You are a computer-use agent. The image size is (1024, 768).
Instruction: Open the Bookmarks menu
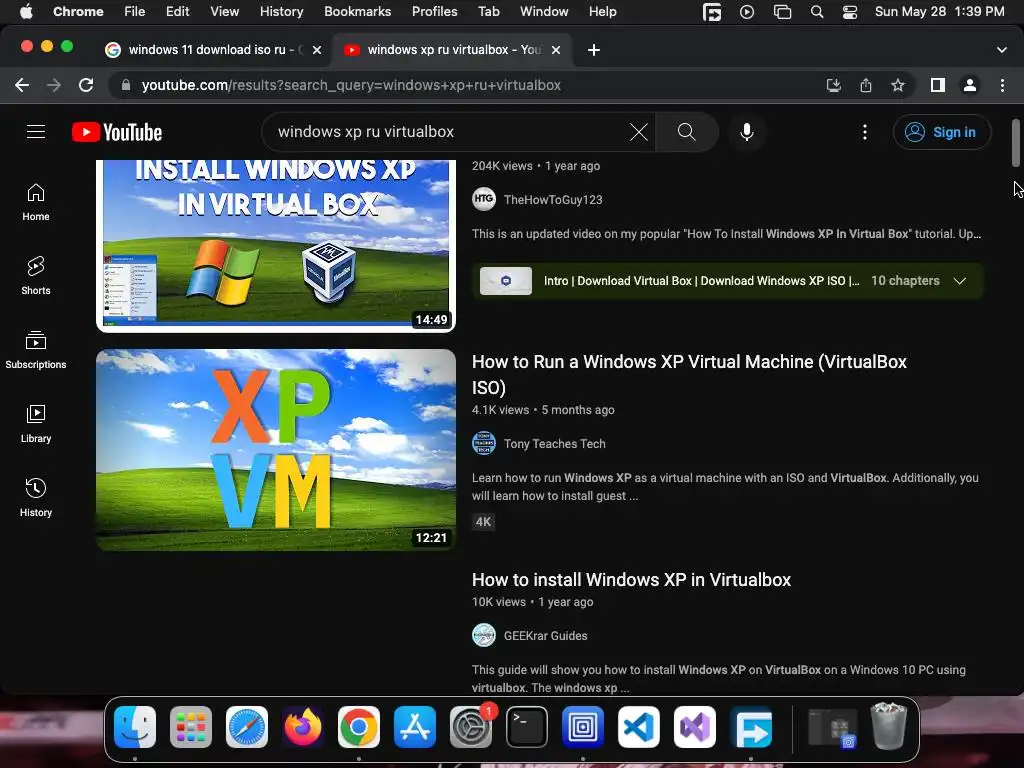click(x=357, y=12)
